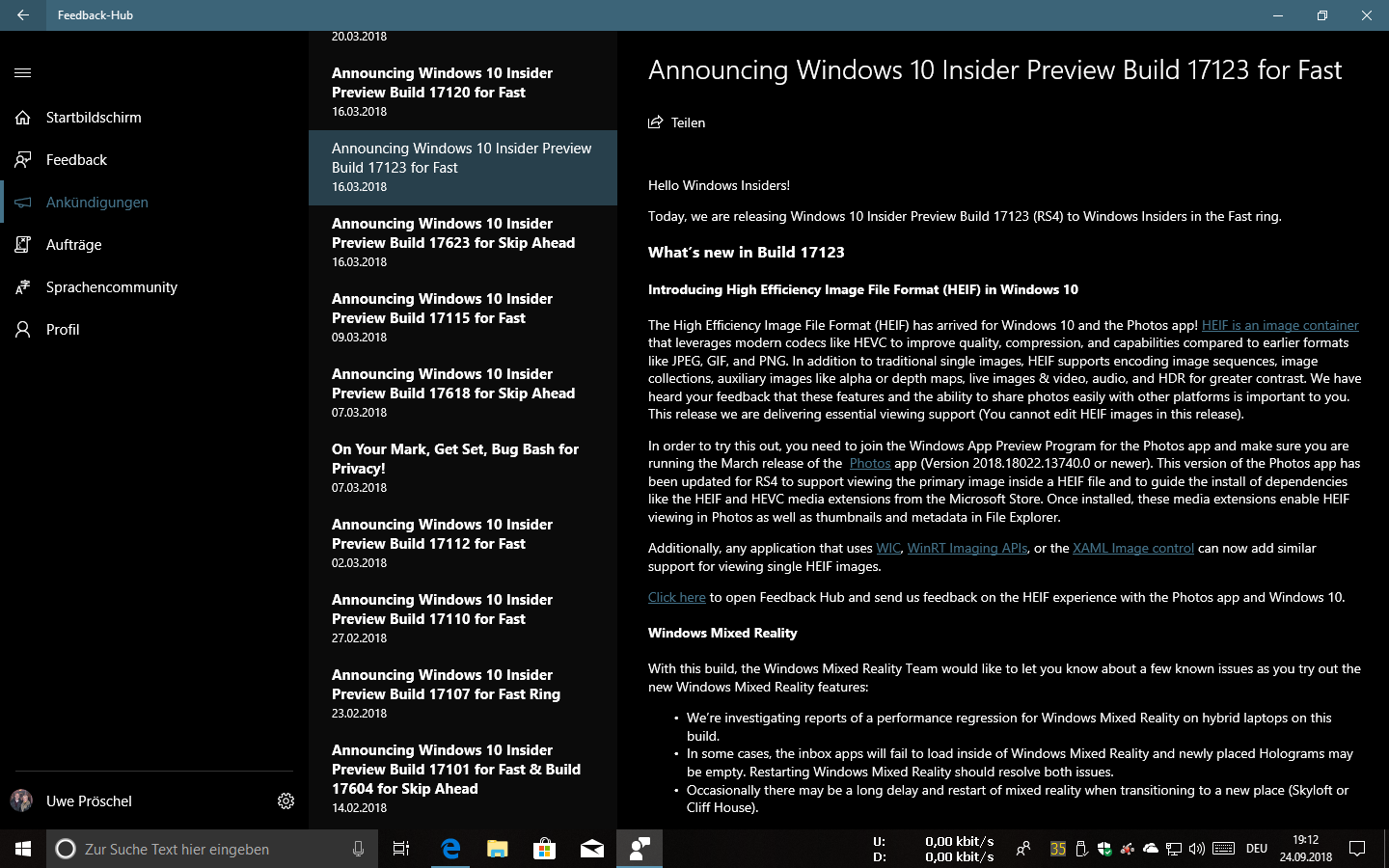
Task: Select announcement Build 17123 for Fast
Action: [x=463, y=168]
